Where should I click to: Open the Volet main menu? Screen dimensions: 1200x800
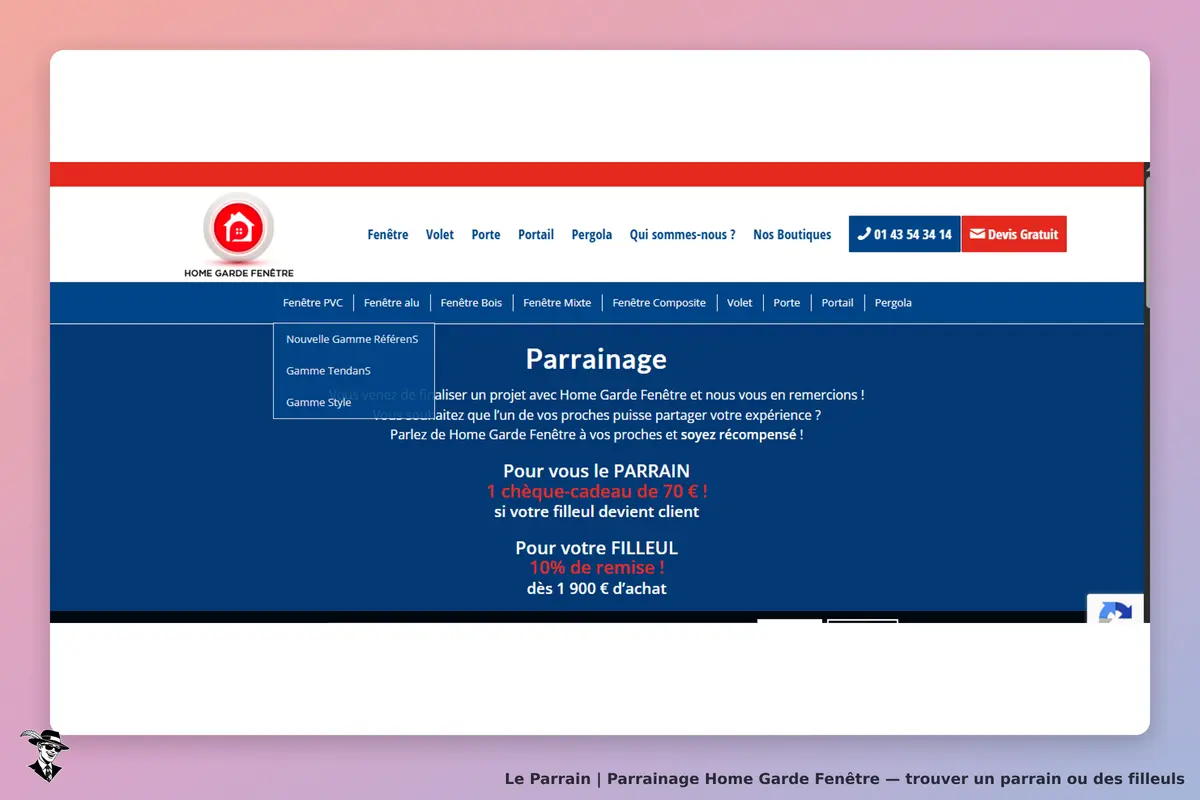coord(440,234)
